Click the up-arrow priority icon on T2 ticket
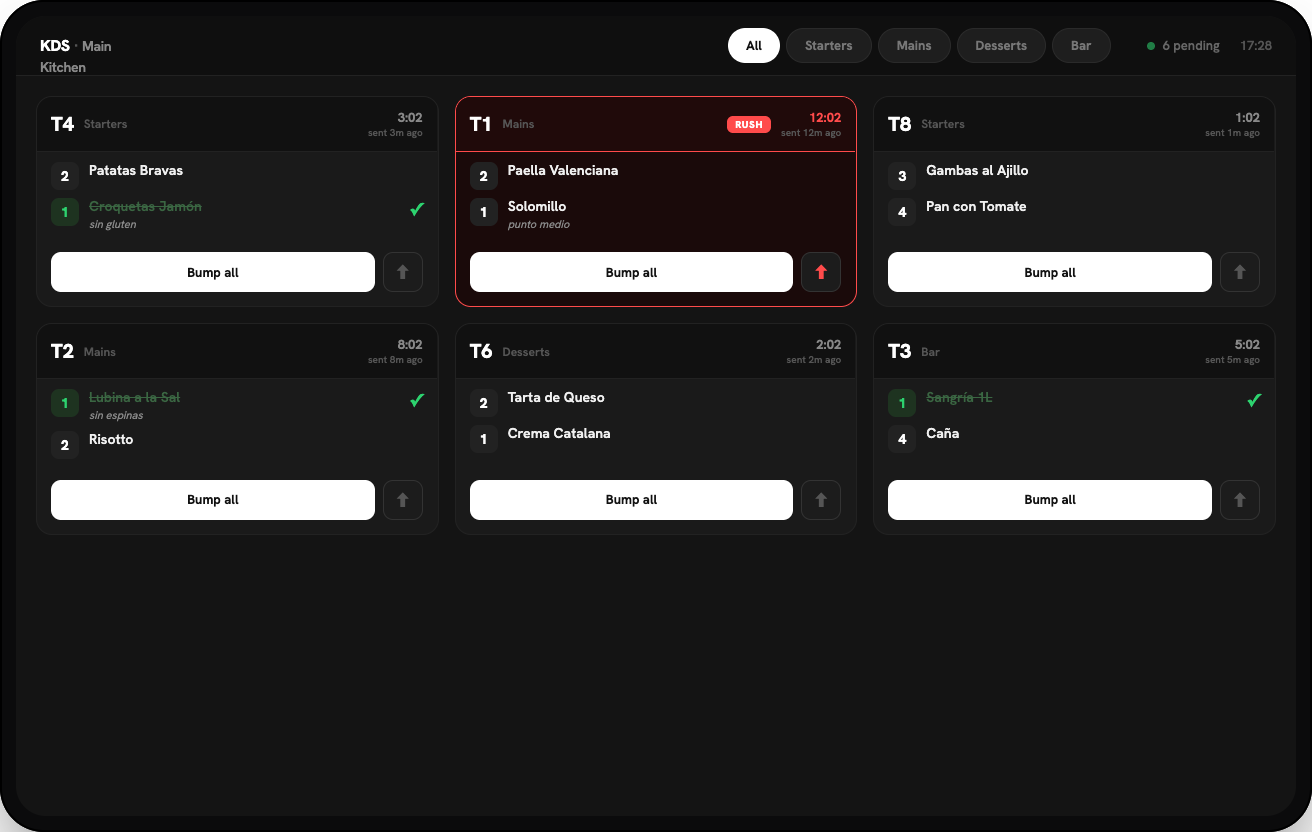The width and height of the screenshot is (1312, 832). click(403, 500)
